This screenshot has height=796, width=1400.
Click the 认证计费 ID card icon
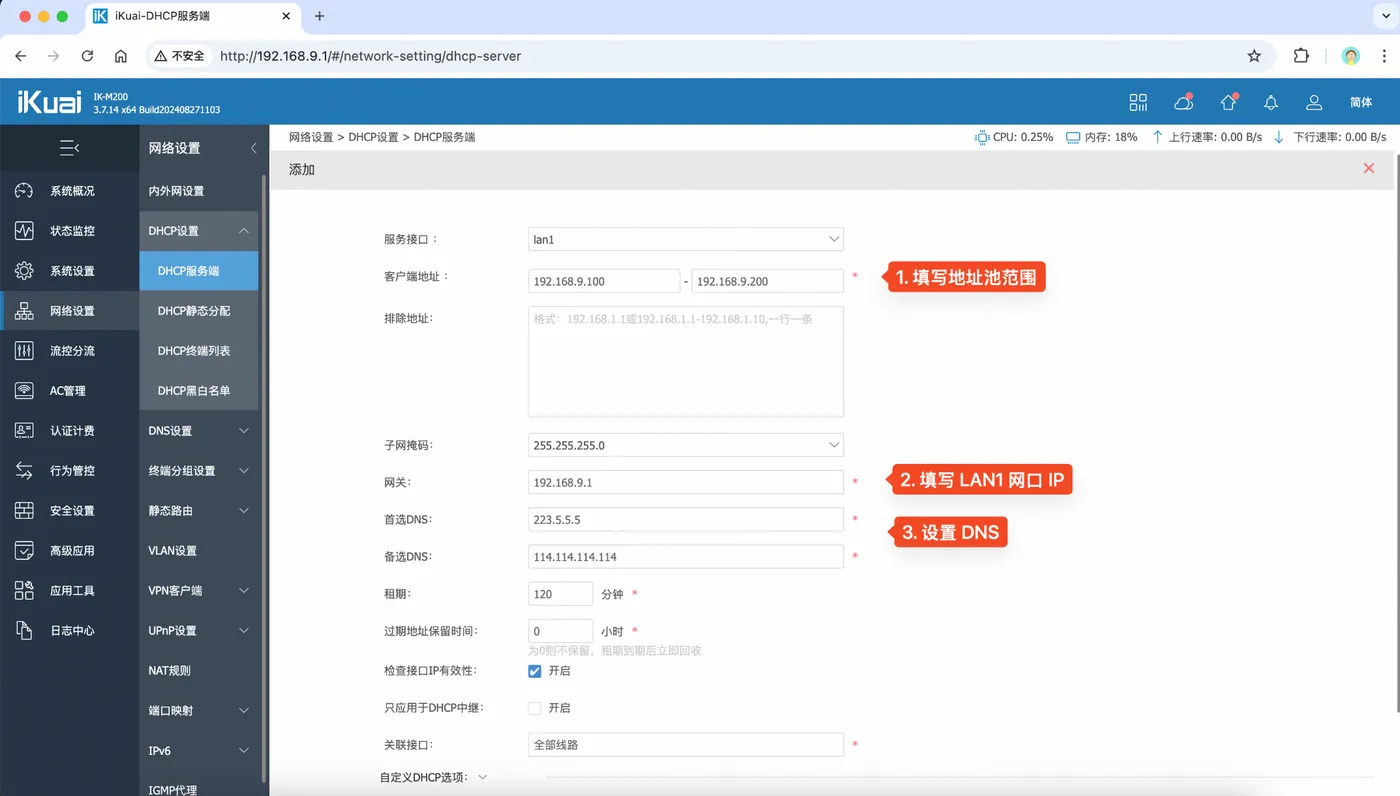[24, 431]
